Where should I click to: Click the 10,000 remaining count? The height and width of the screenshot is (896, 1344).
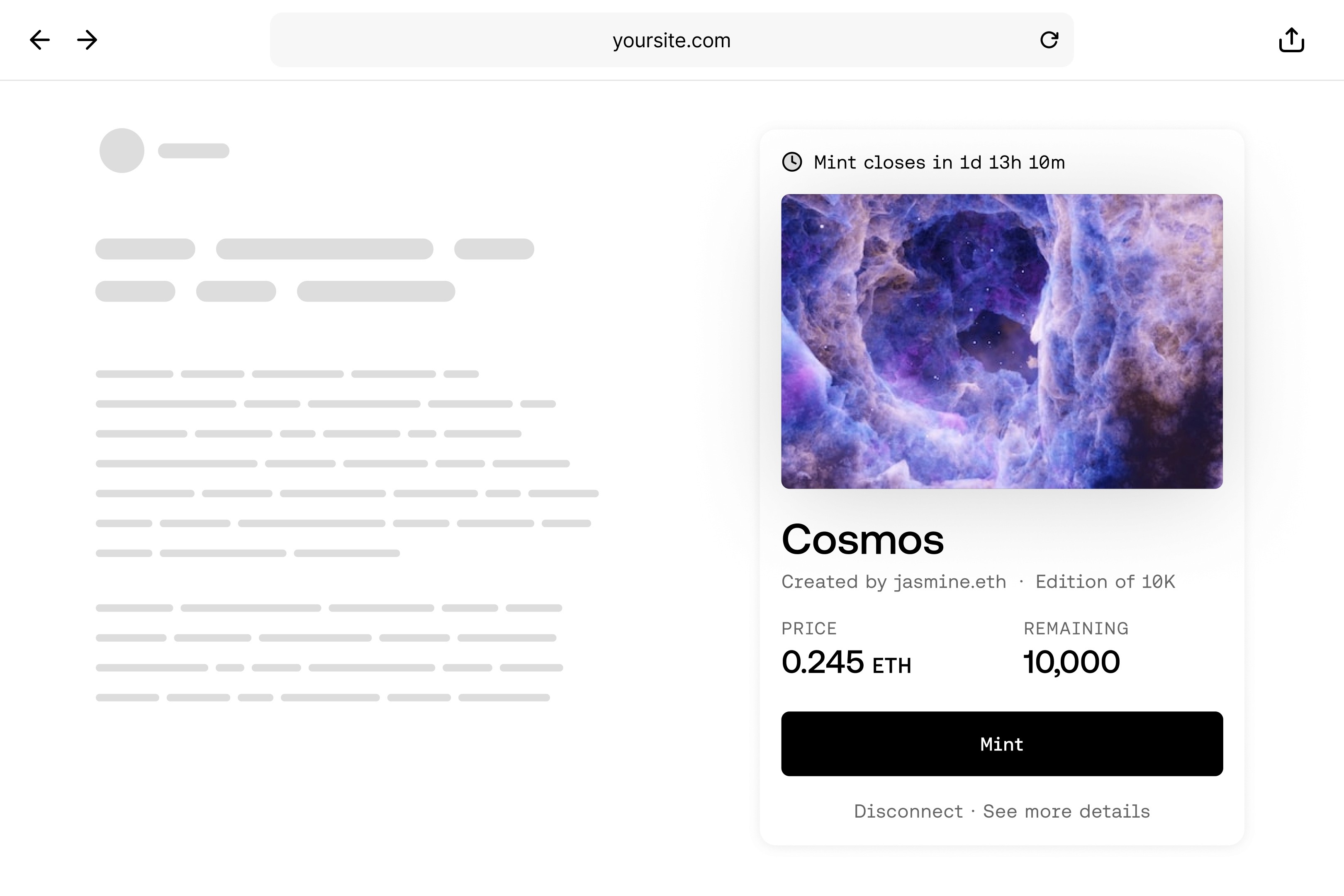pos(1071,662)
